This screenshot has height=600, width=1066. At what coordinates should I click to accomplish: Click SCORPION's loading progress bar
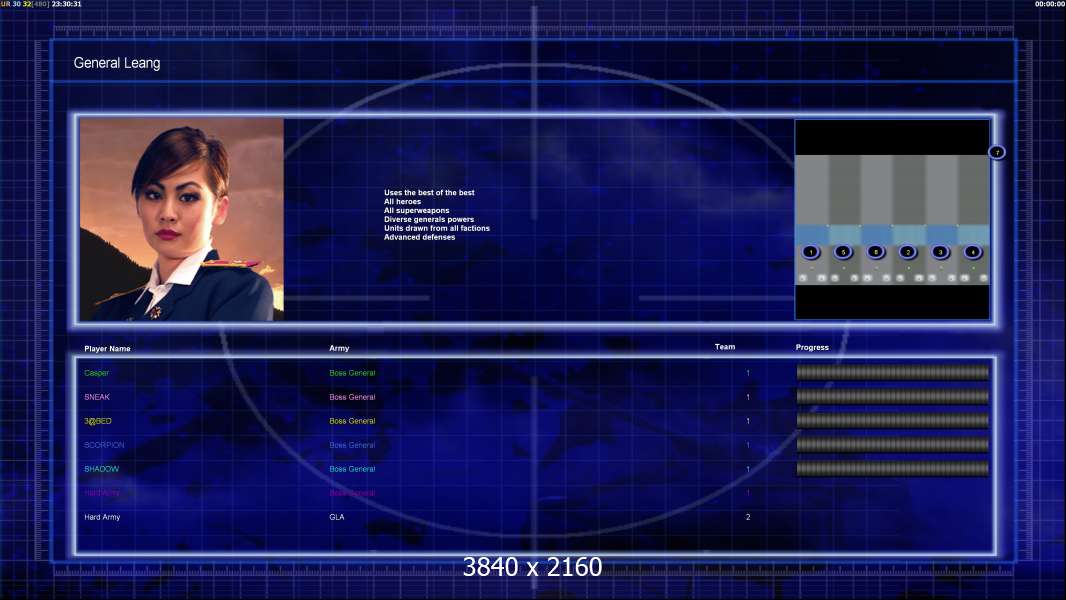893,444
